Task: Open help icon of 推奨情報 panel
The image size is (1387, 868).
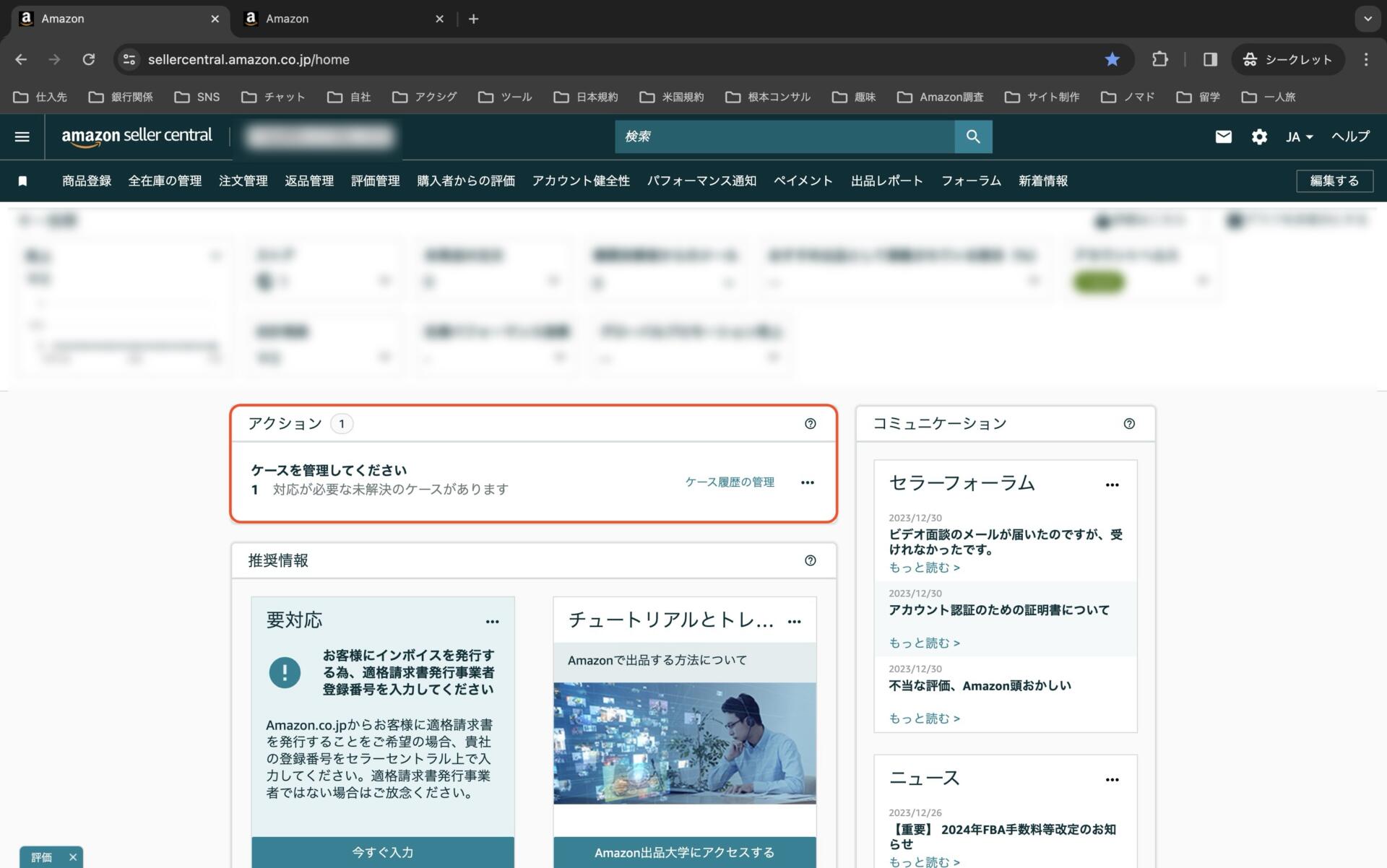Action: [x=811, y=560]
